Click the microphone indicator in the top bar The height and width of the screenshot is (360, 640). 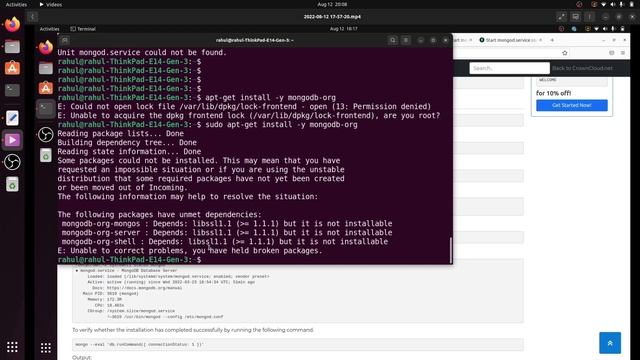(x=621, y=4)
